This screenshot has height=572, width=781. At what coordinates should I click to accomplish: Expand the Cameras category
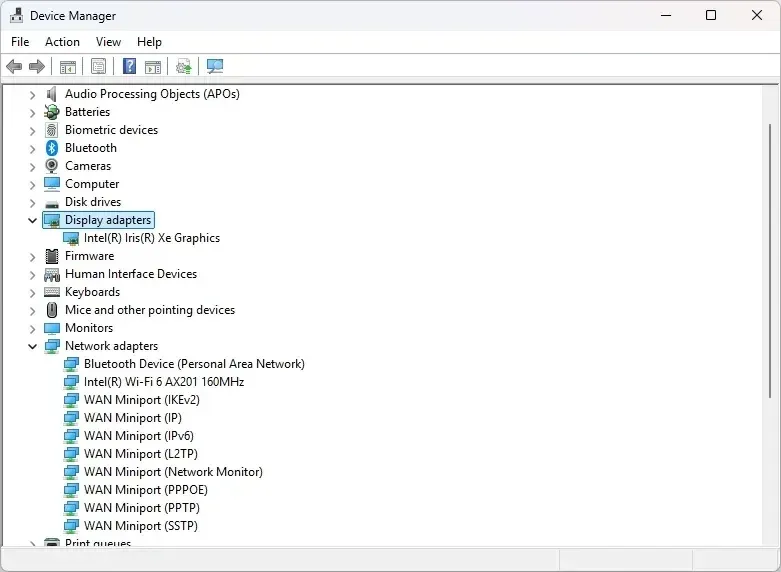tap(32, 166)
